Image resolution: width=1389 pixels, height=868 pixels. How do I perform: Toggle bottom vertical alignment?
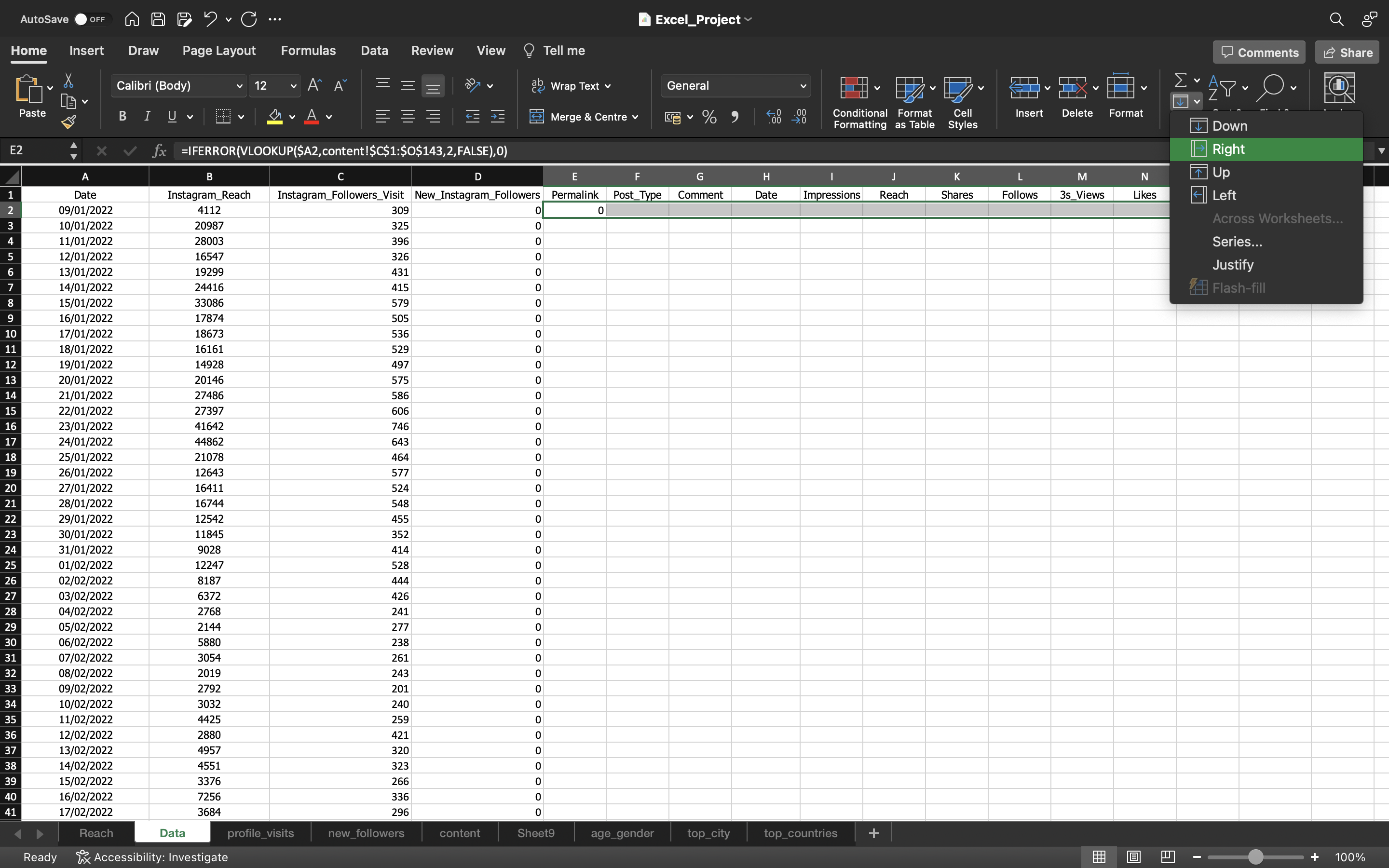pyautogui.click(x=433, y=85)
